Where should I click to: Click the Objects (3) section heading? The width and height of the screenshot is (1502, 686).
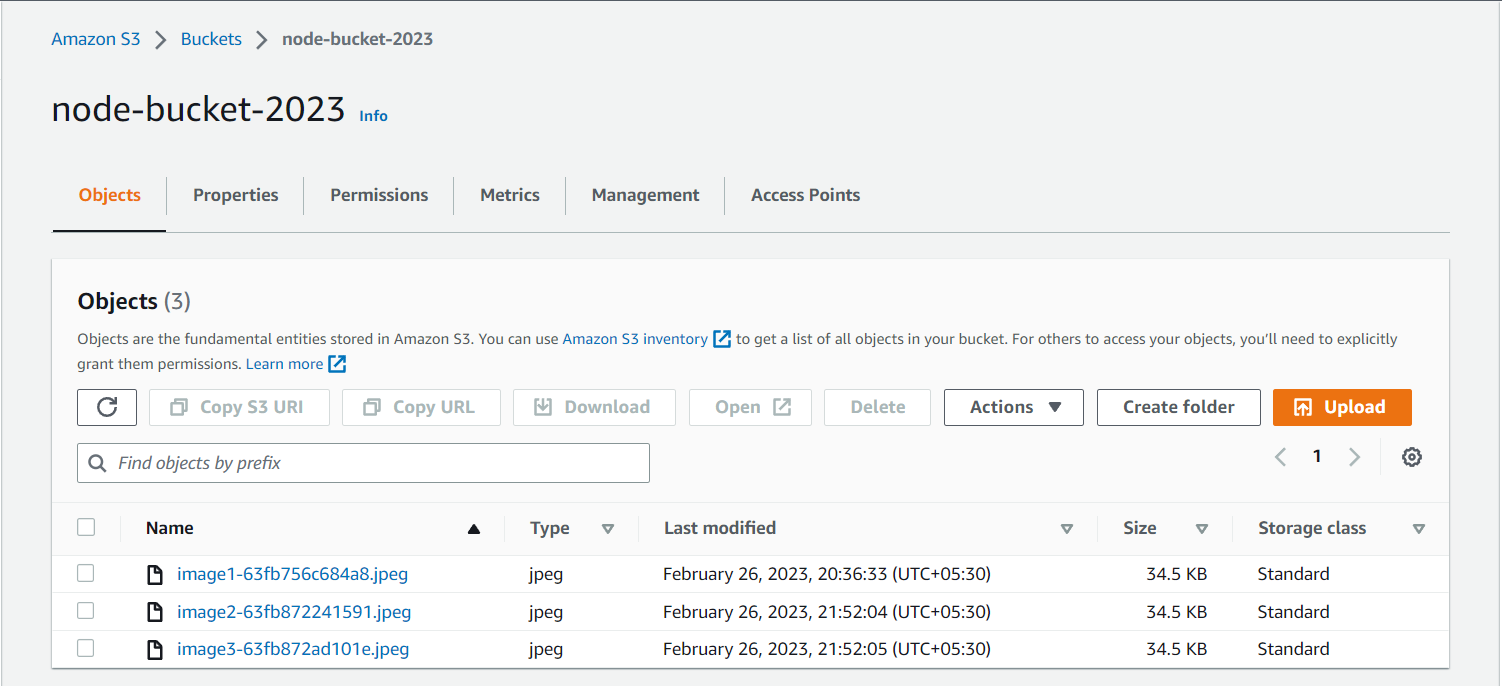tap(134, 301)
